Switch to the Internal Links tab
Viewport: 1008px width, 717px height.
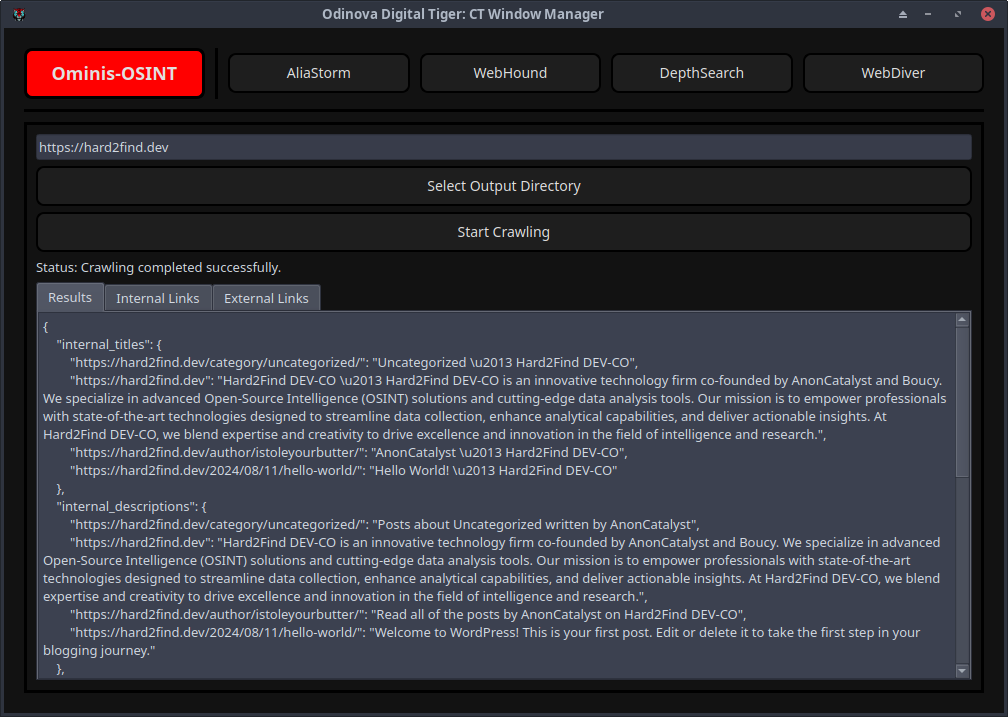click(157, 297)
